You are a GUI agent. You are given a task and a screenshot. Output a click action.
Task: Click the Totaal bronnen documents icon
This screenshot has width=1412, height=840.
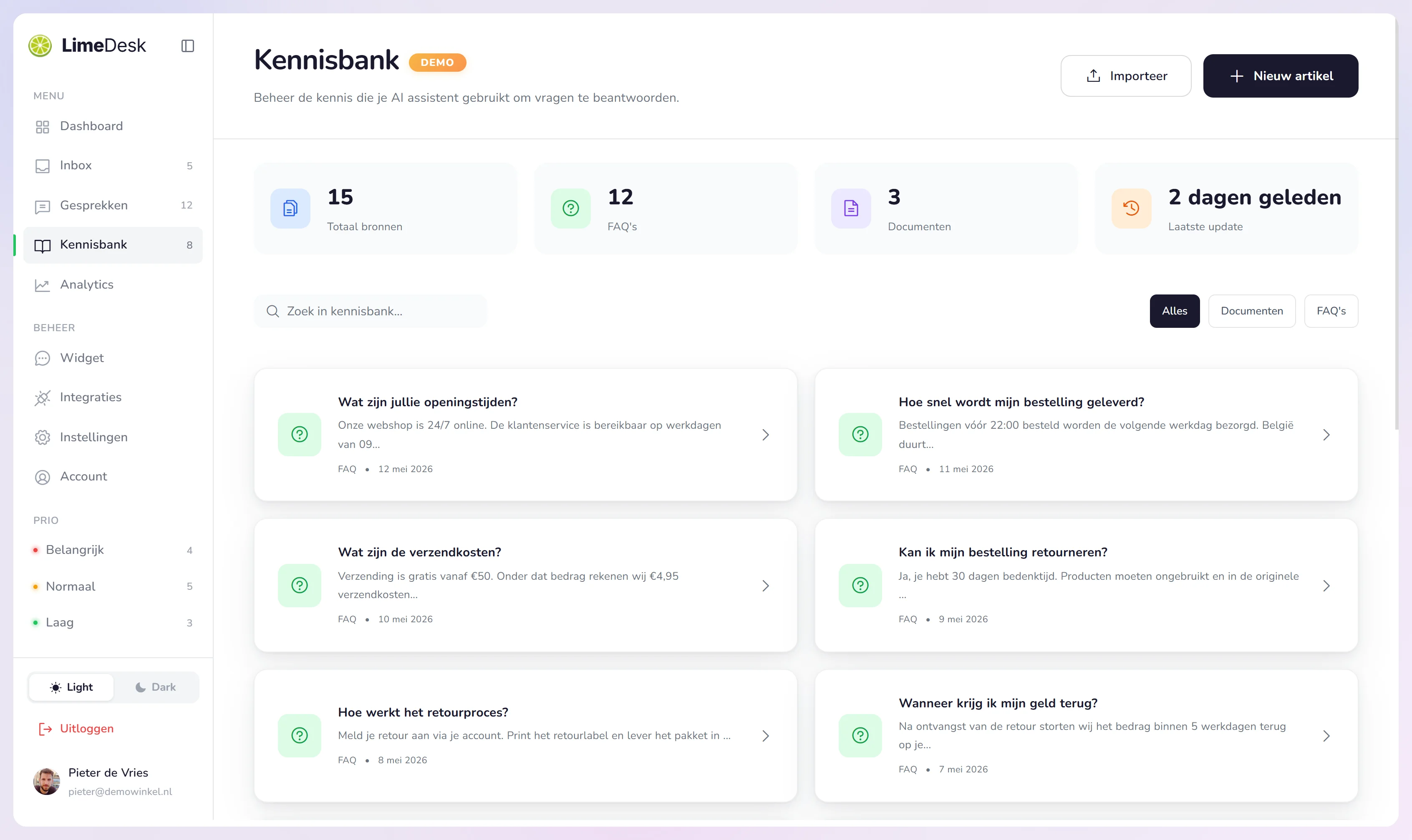[290, 208]
